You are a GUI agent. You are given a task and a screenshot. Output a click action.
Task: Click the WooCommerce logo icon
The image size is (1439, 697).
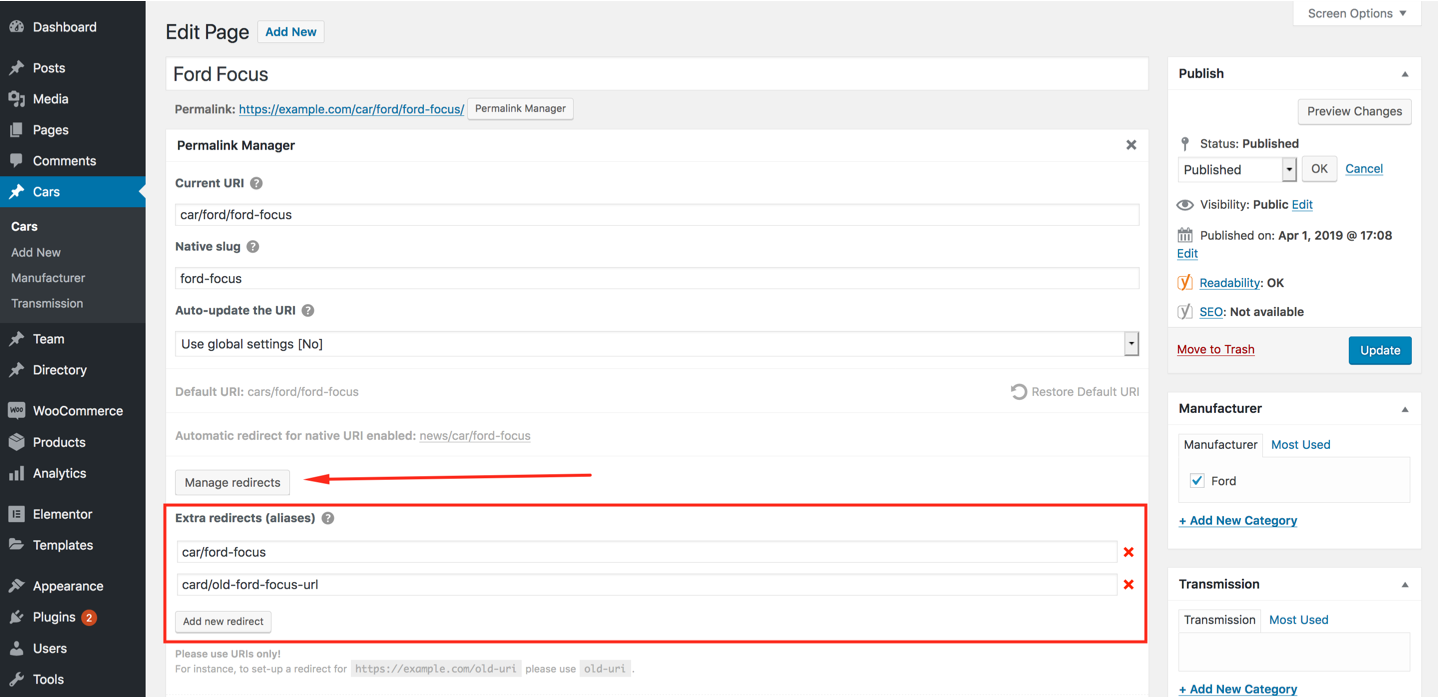pyautogui.click(x=16, y=411)
